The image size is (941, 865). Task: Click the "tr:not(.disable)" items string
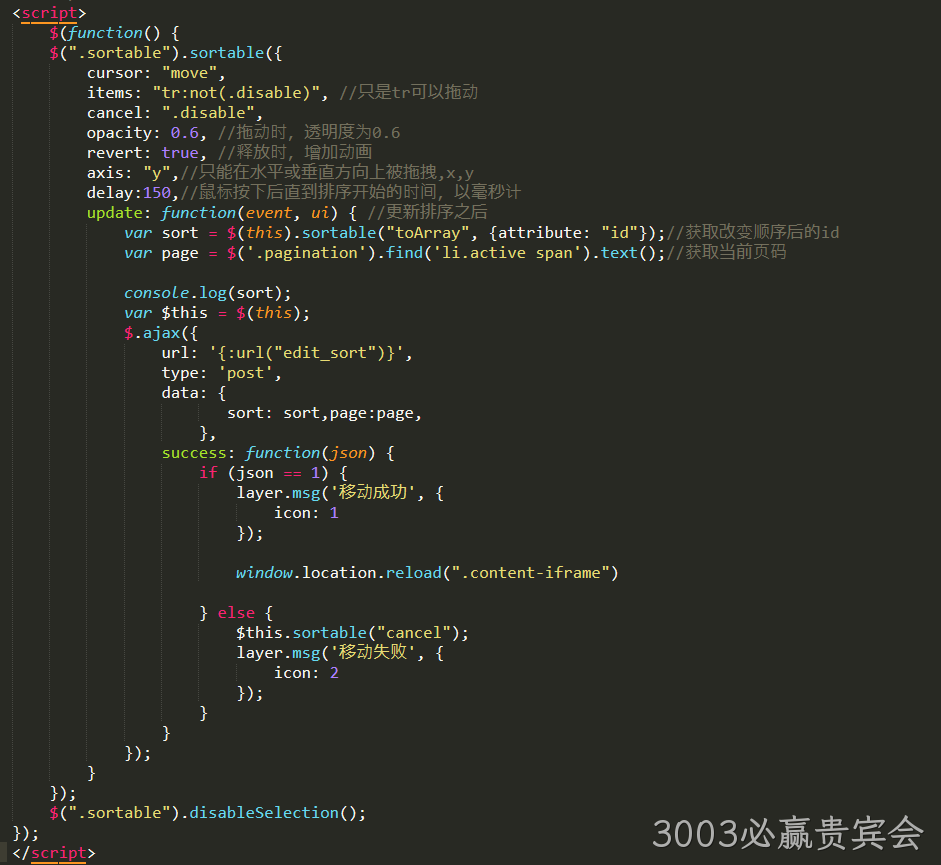[x=236, y=93]
